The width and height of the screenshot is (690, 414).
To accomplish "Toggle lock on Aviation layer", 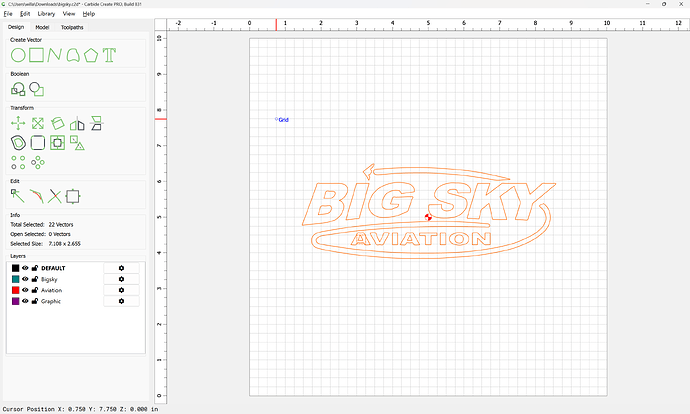I will (x=35, y=290).
